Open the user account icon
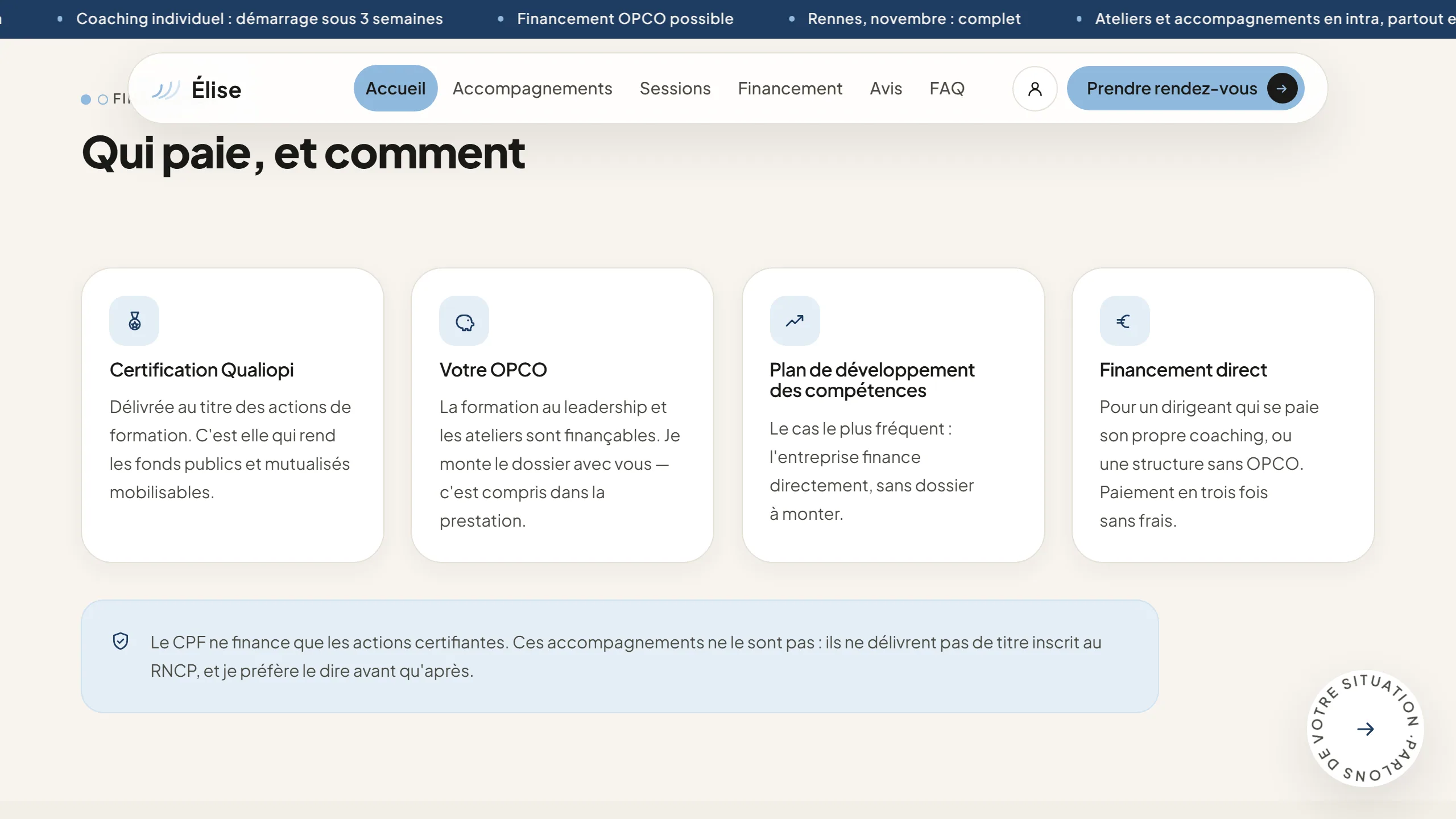 1035,89
